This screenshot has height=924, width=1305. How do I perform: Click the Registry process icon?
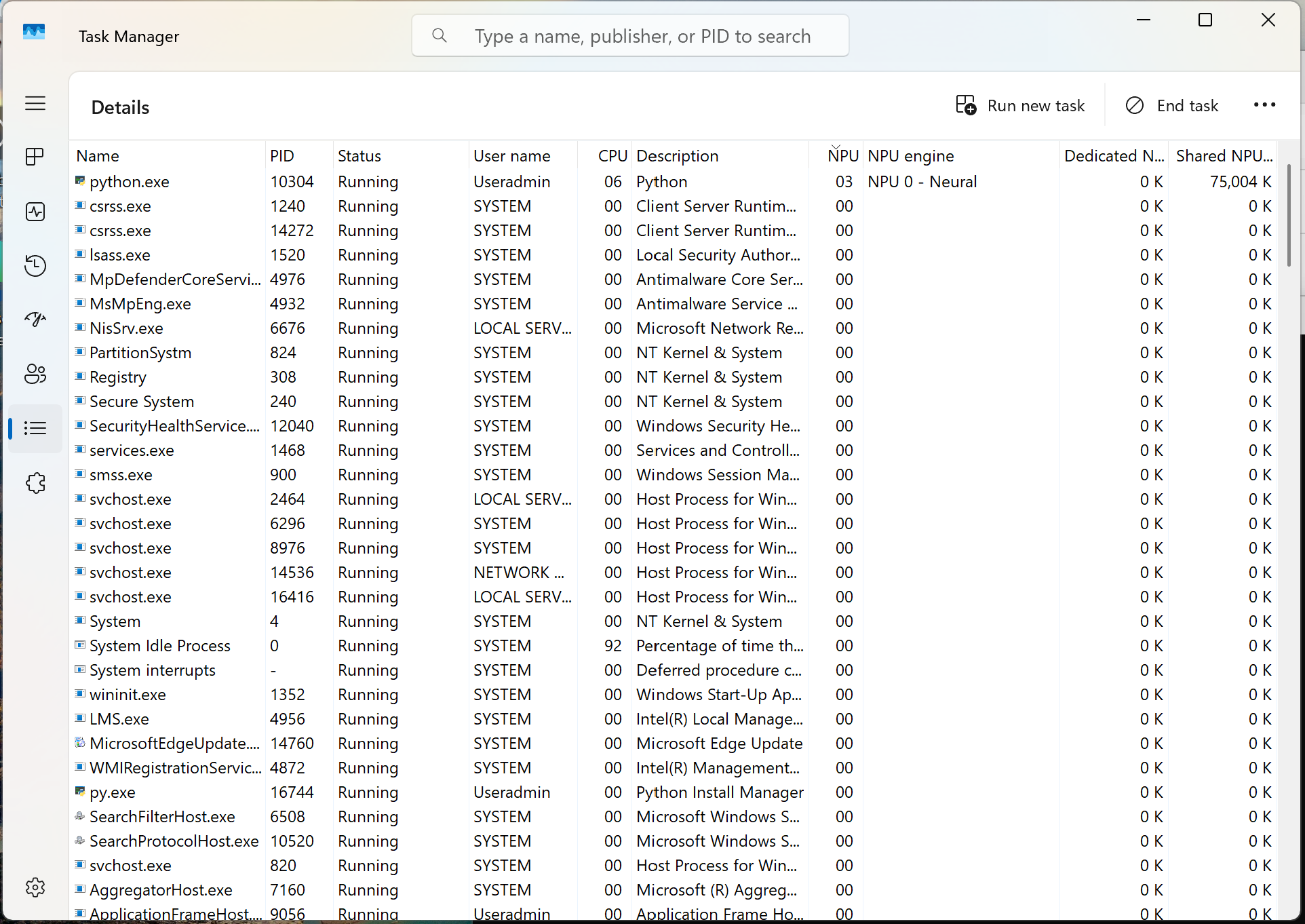coord(80,377)
